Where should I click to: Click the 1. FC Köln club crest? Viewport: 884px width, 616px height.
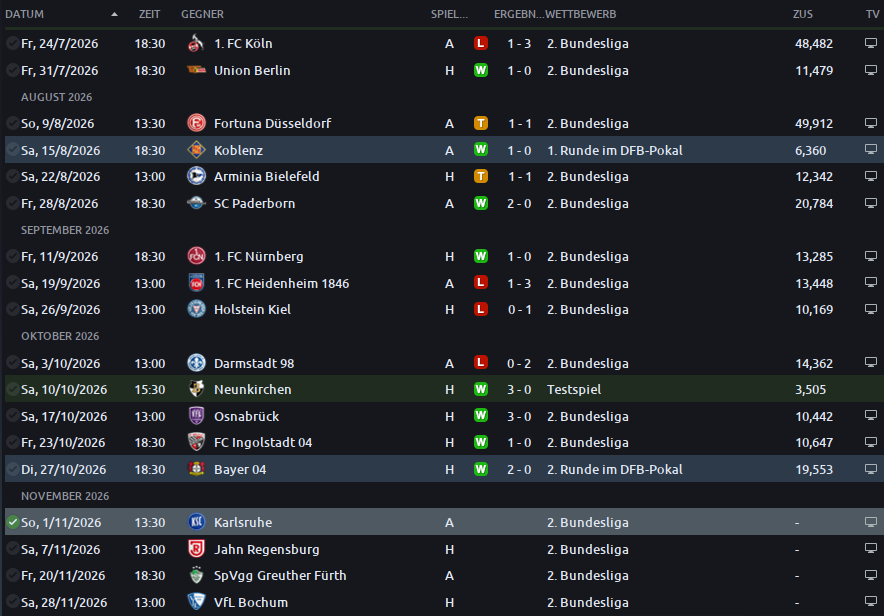pyautogui.click(x=196, y=43)
